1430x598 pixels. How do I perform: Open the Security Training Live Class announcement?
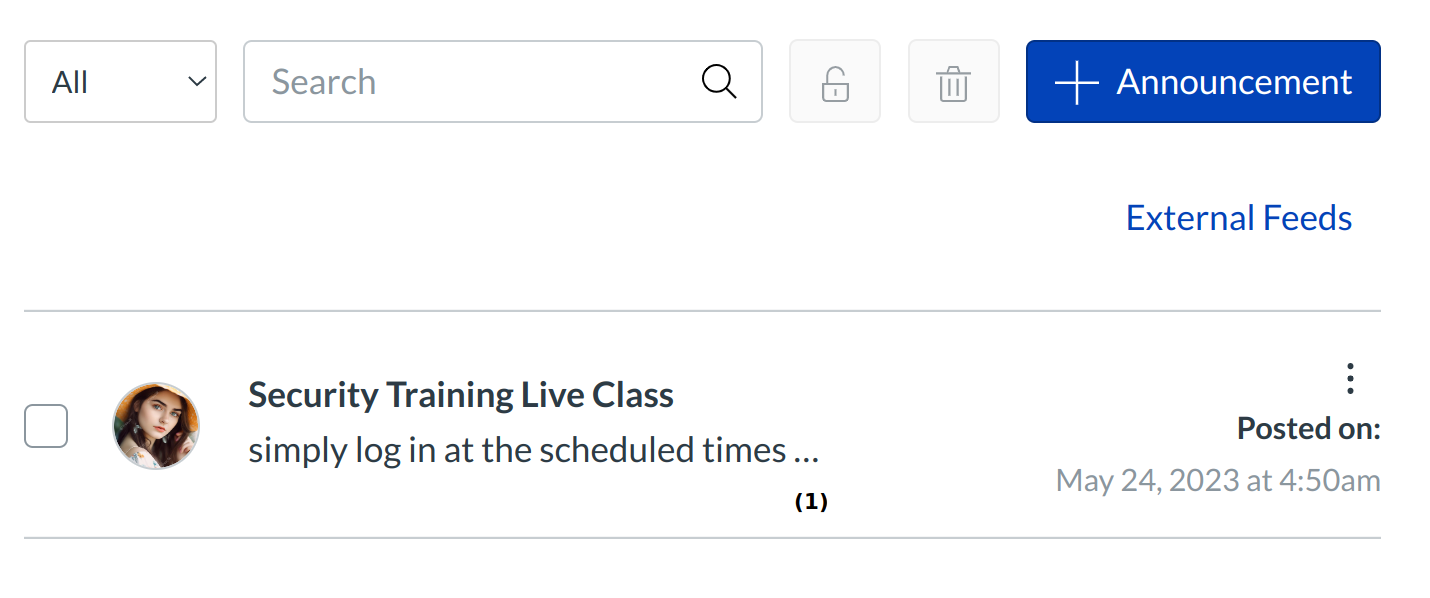pos(461,395)
